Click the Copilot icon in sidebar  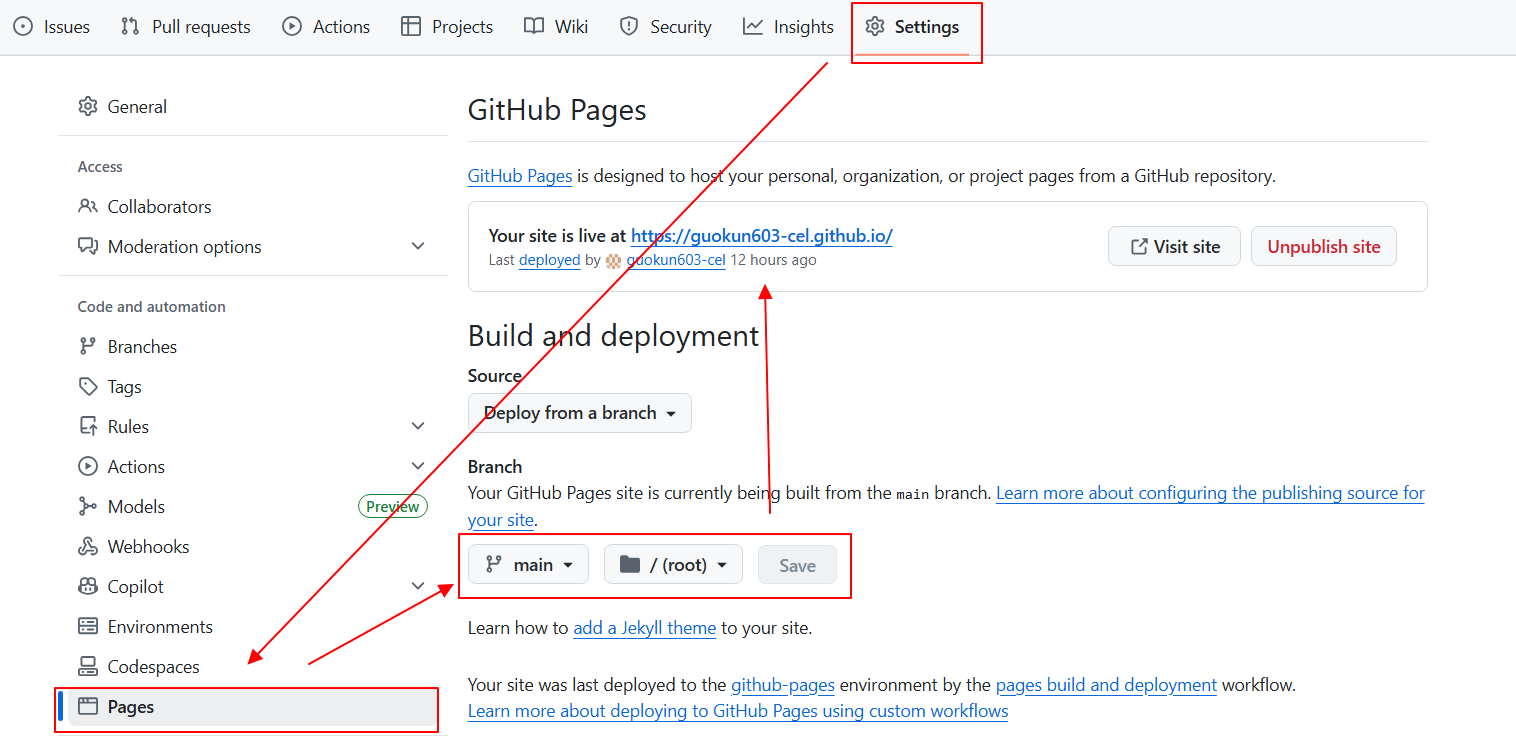click(88, 587)
